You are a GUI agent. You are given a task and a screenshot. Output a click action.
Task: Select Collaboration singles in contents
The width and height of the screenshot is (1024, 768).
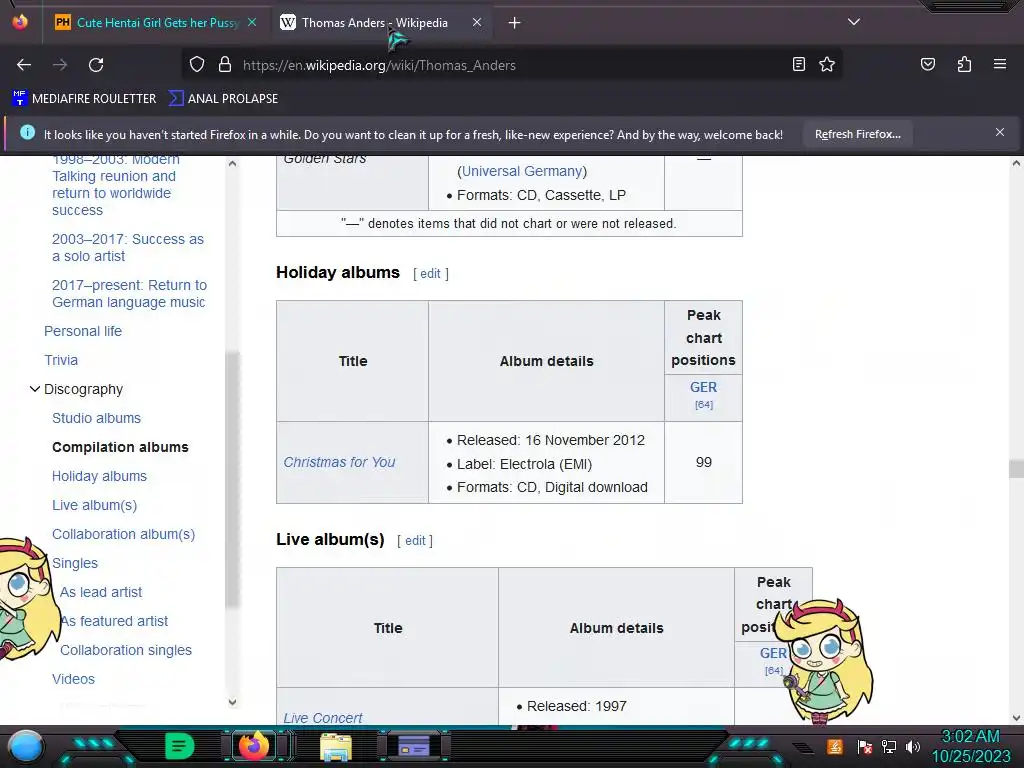[x=126, y=650]
